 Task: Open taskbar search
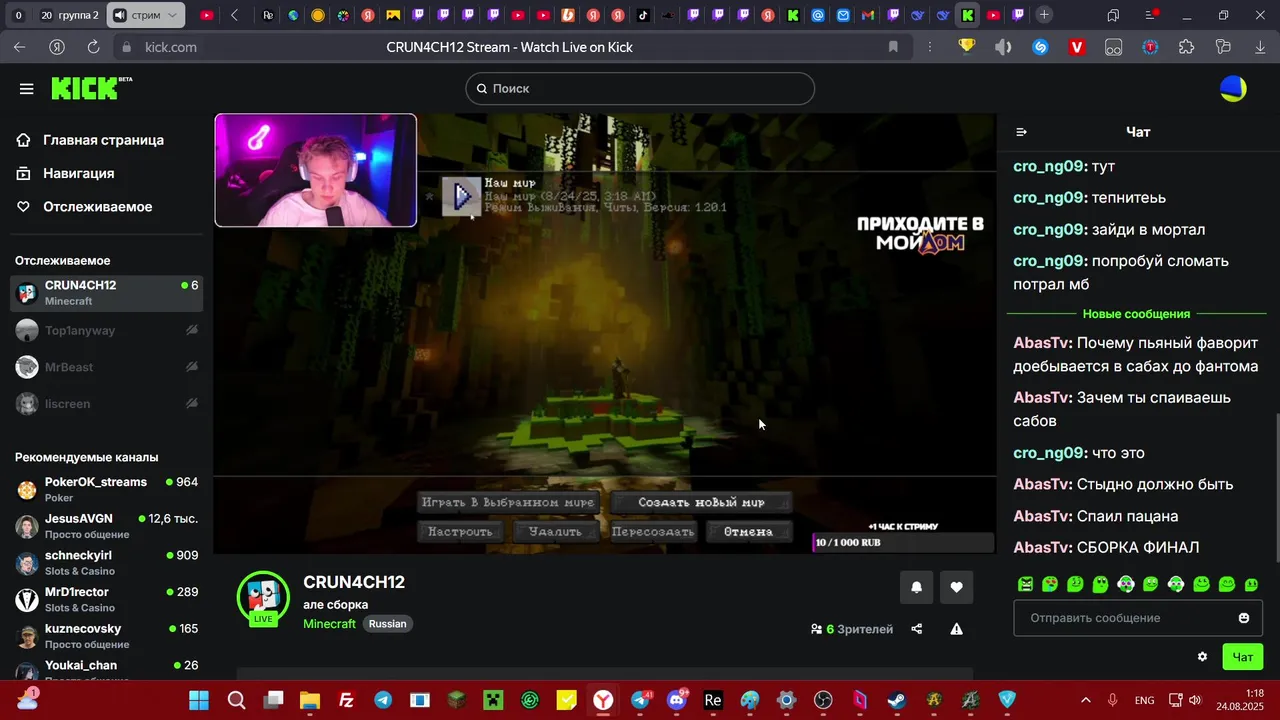point(236,700)
